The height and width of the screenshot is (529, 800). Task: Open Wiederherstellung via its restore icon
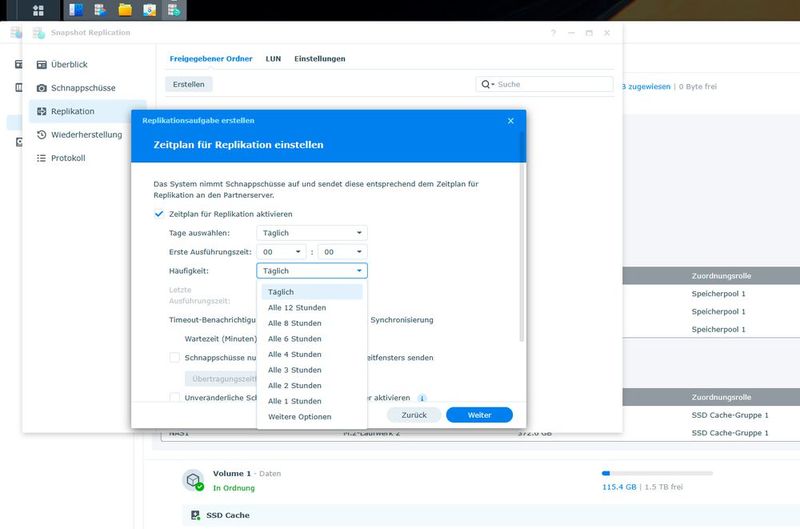pyautogui.click(x=42, y=135)
